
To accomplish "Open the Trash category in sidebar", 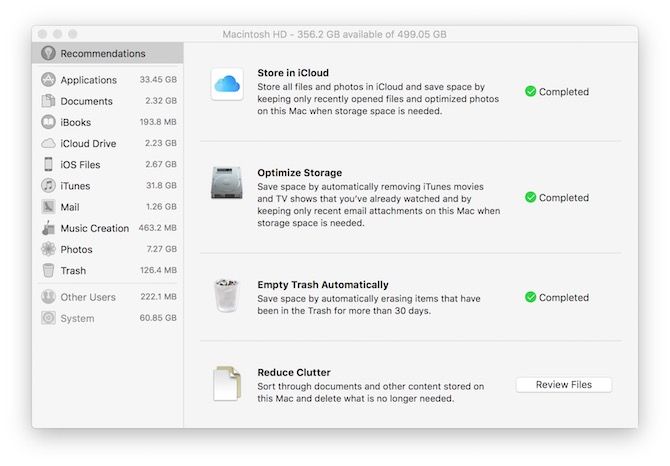I will coord(73,271).
